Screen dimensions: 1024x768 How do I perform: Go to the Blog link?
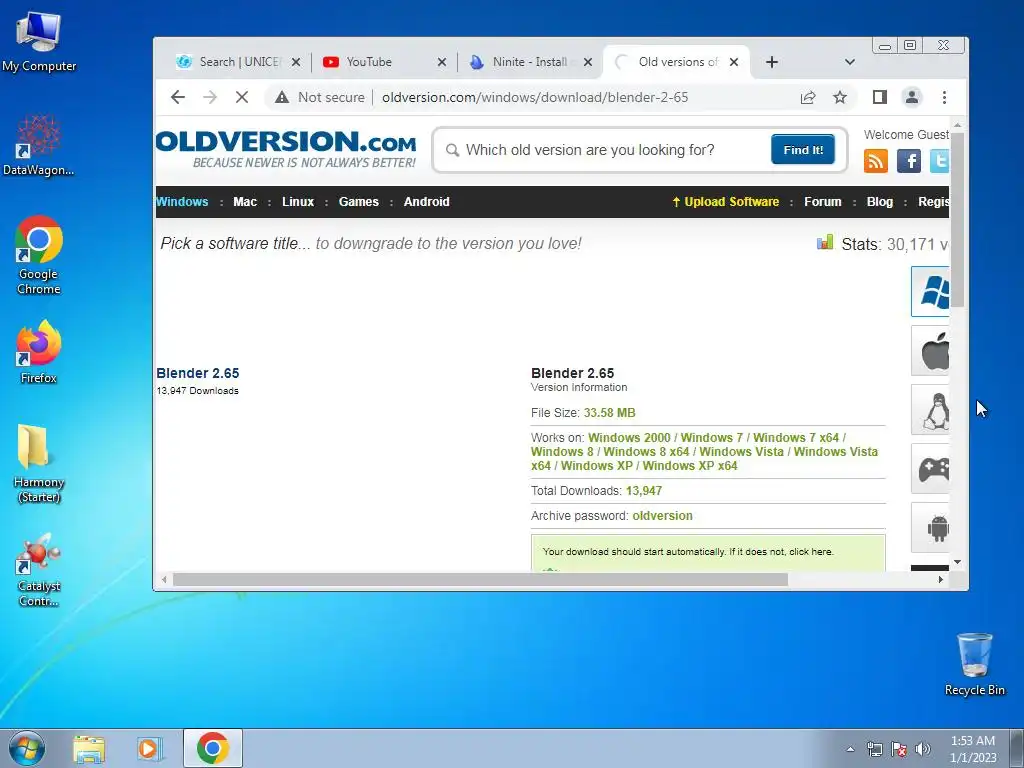point(880,202)
